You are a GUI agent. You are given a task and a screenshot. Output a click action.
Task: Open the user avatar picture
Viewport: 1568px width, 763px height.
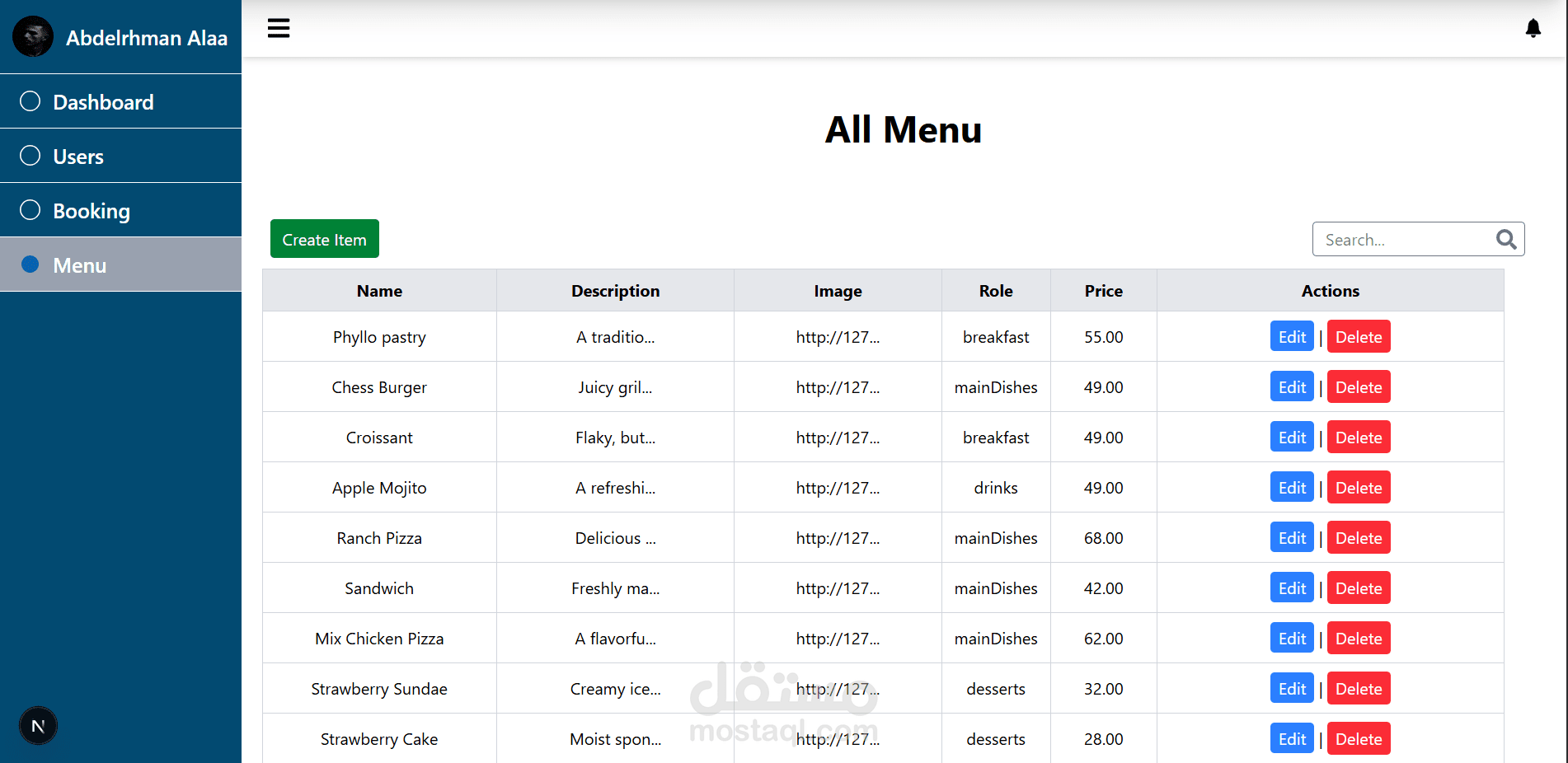[x=33, y=37]
